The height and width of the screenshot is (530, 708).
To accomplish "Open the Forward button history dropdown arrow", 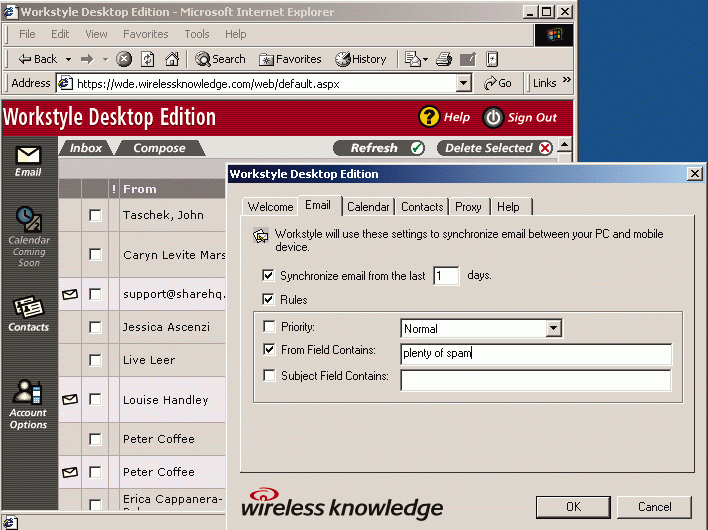I will [105, 59].
